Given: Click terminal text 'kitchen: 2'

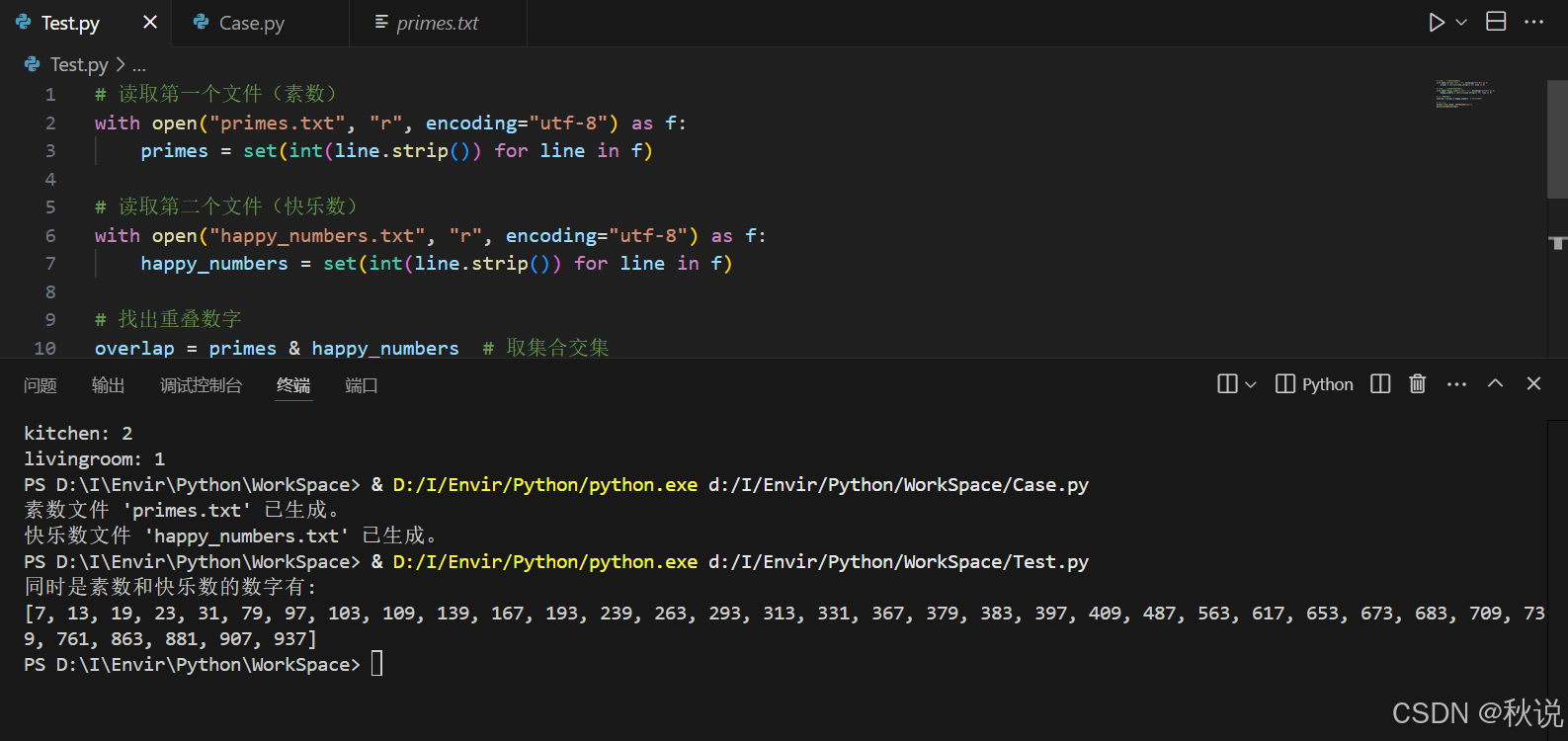Looking at the screenshot, I should [78, 434].
